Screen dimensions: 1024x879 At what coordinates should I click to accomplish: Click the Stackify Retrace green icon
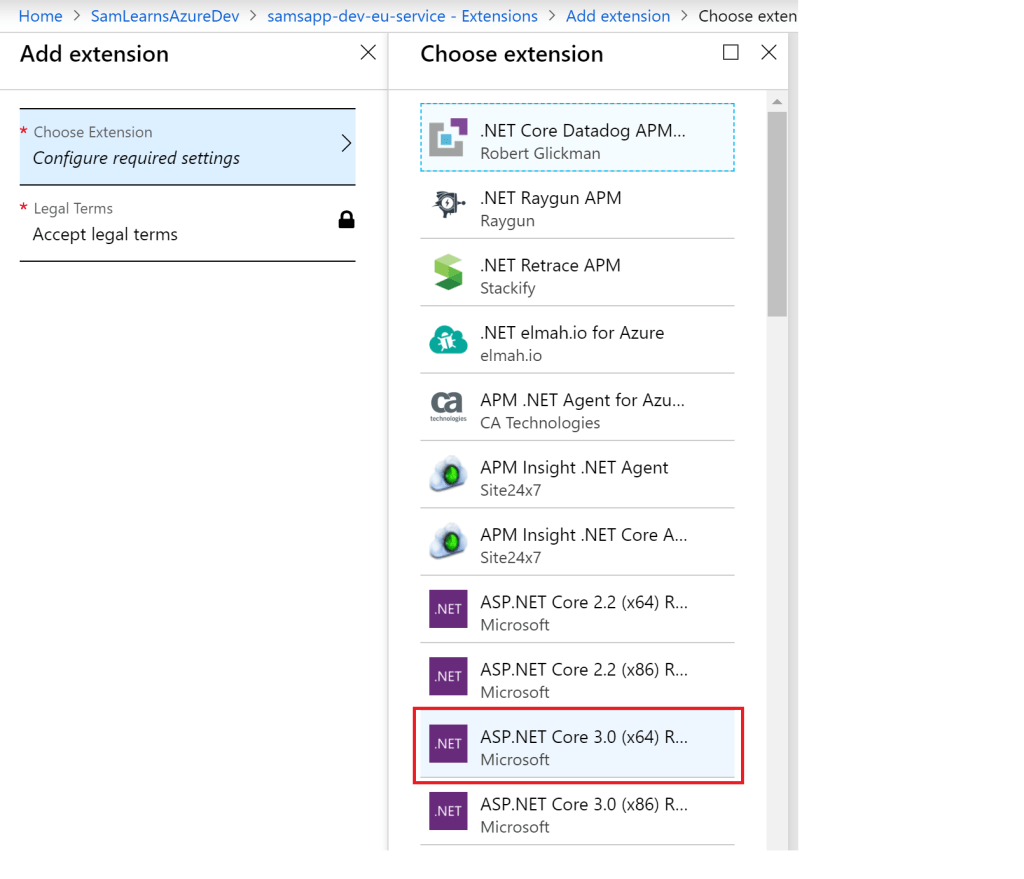click(x=448, y=272)
